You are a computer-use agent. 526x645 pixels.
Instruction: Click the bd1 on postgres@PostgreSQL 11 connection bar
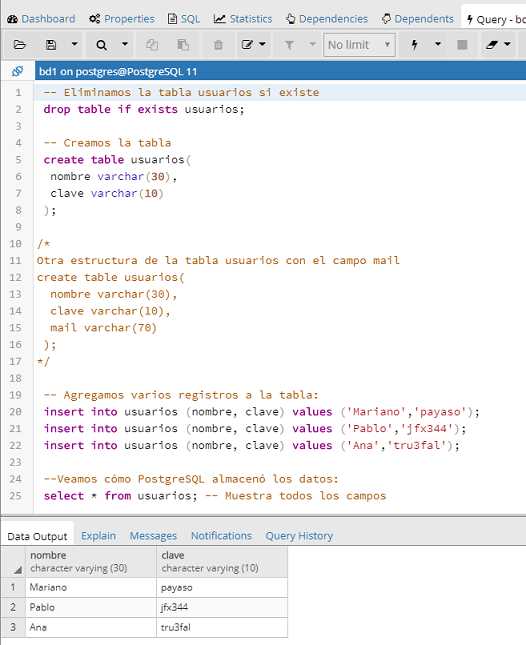[280, 71]
